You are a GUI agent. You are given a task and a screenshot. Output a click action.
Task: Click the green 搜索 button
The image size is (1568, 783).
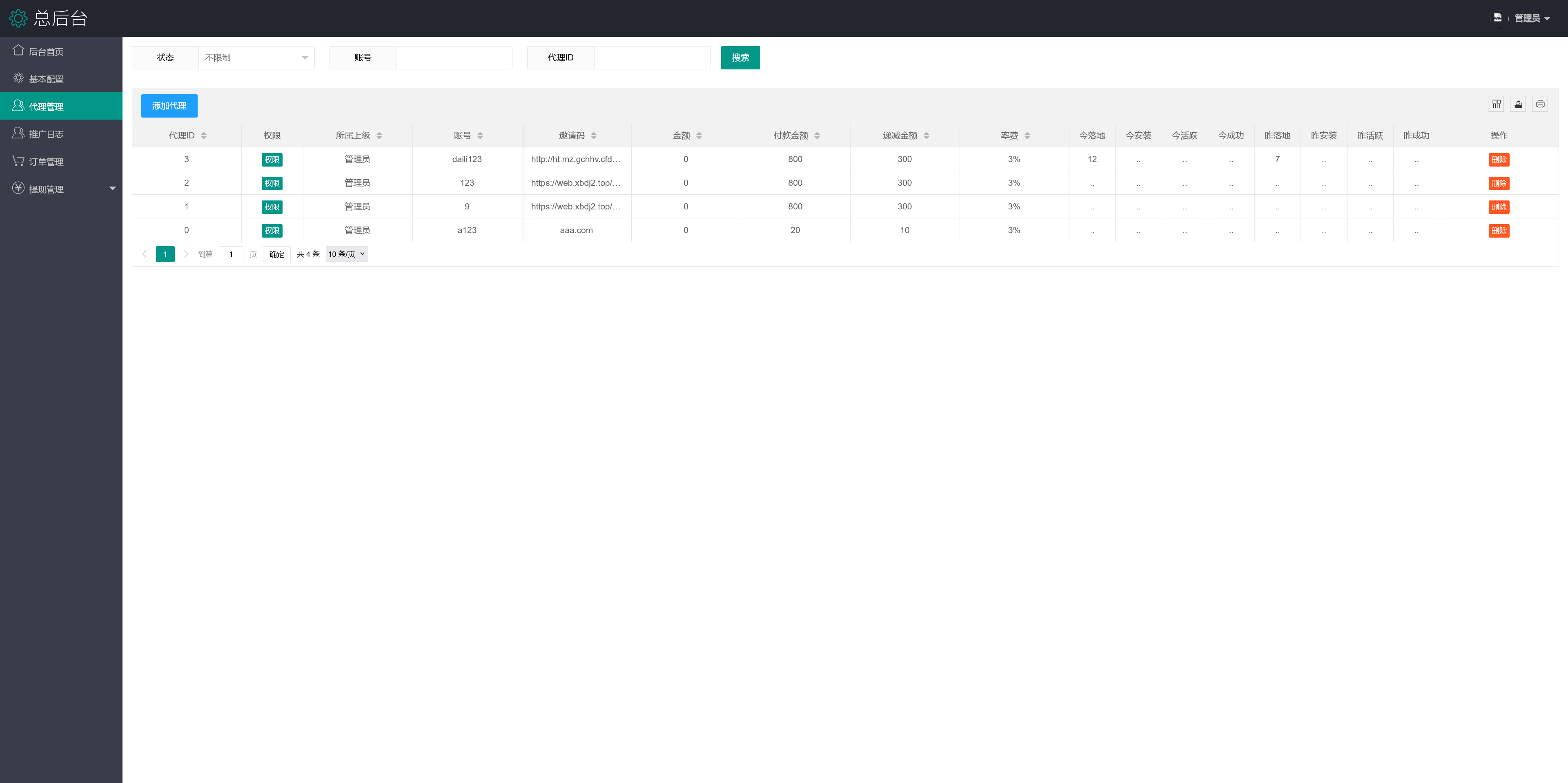pos(740,58)
